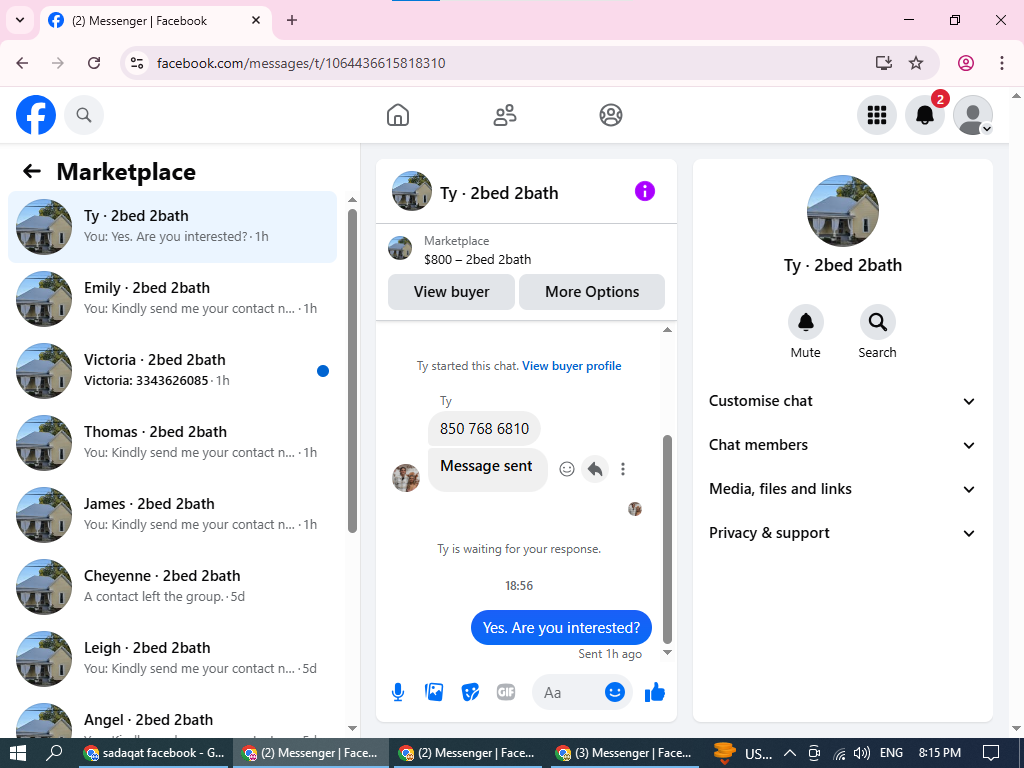Expand the Customise chat section
Screen dimensions: 1024x768
[x=842, y=401]
